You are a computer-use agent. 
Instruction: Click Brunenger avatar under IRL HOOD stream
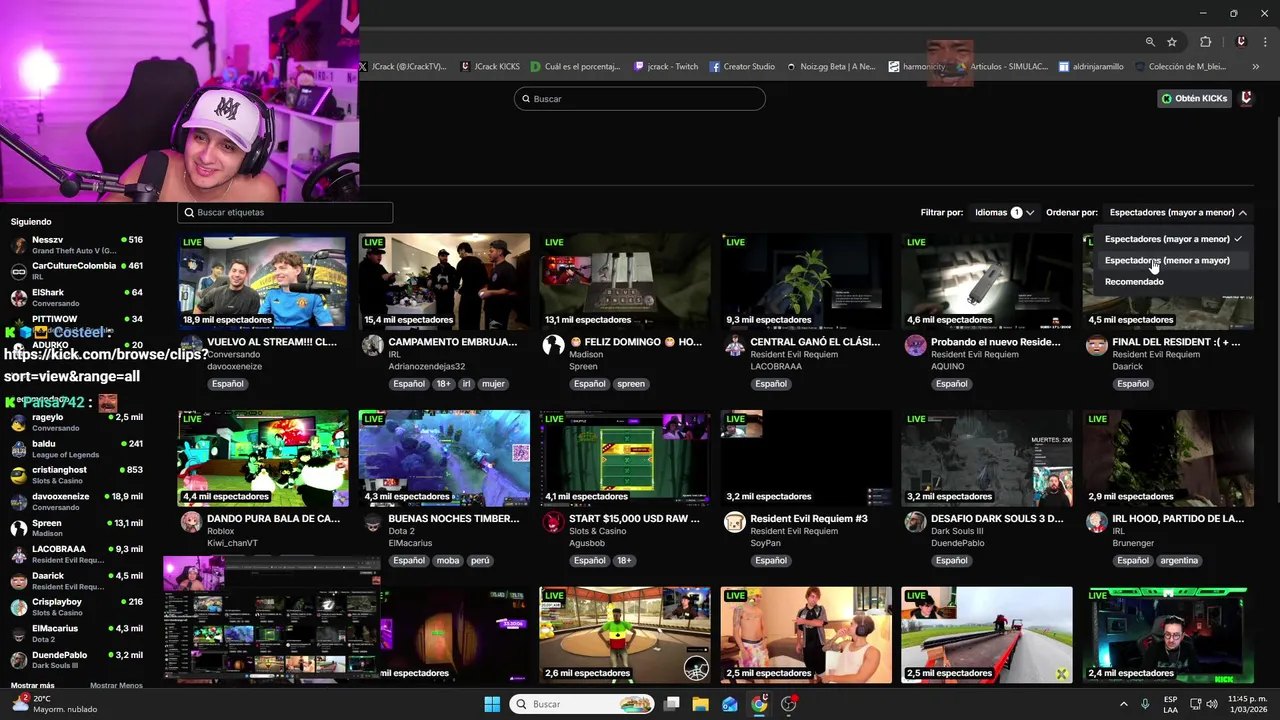point(1096,523)
